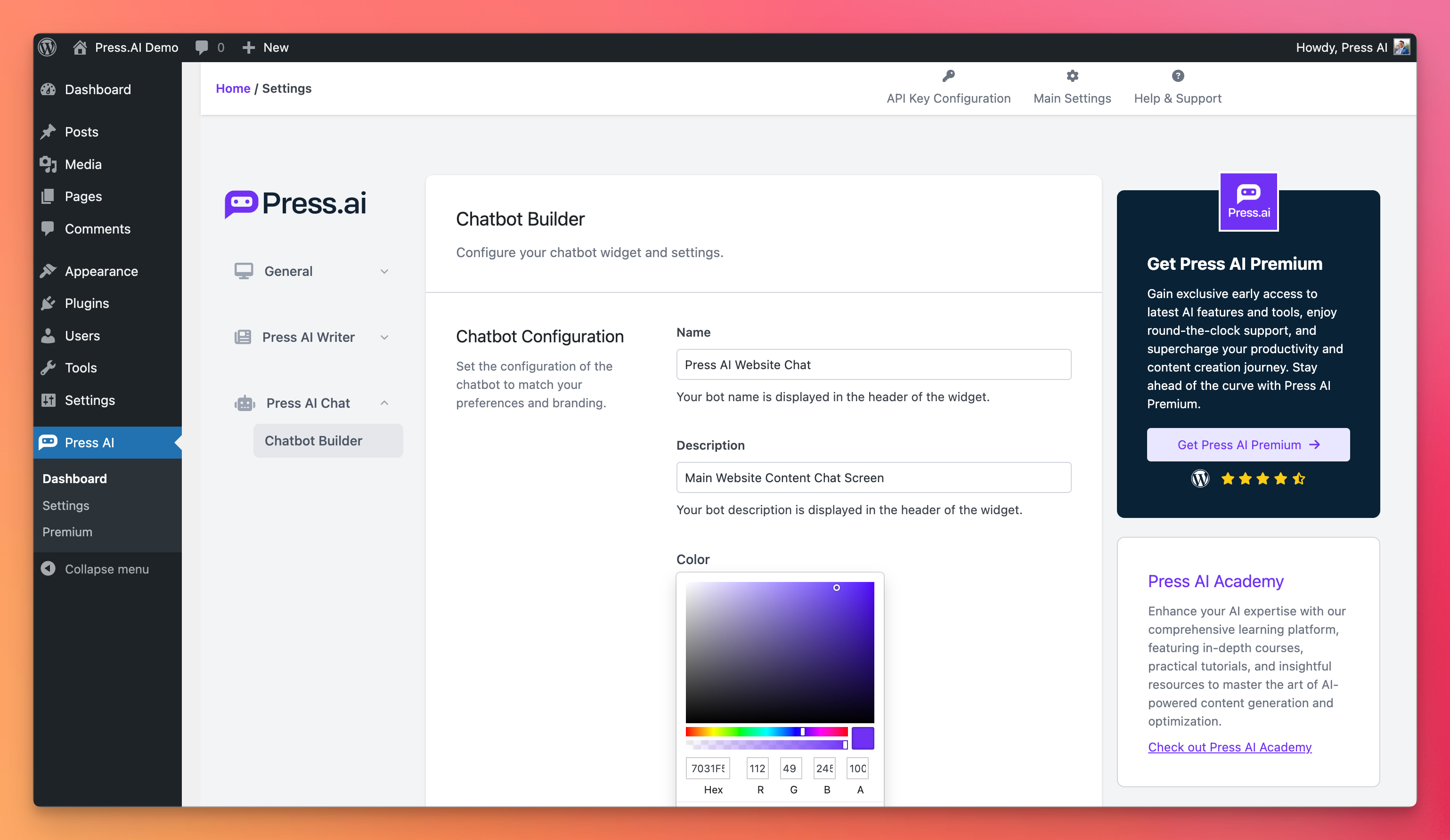Click the Press AI widget preview icon
The image size is (1450, 840).
coord(1248,200)
